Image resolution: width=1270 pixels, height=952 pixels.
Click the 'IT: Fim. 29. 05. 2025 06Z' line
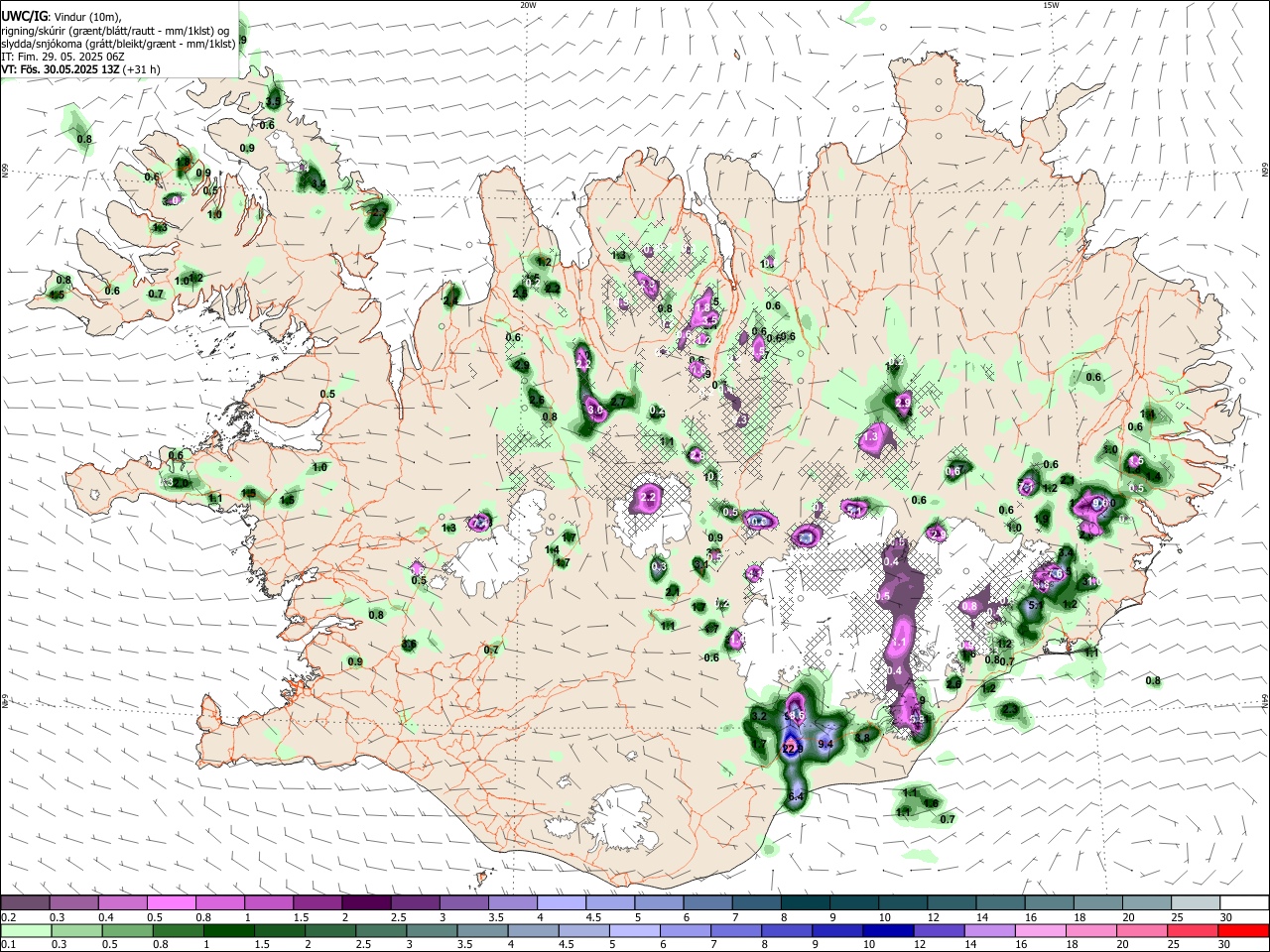[x=63, y=57]
